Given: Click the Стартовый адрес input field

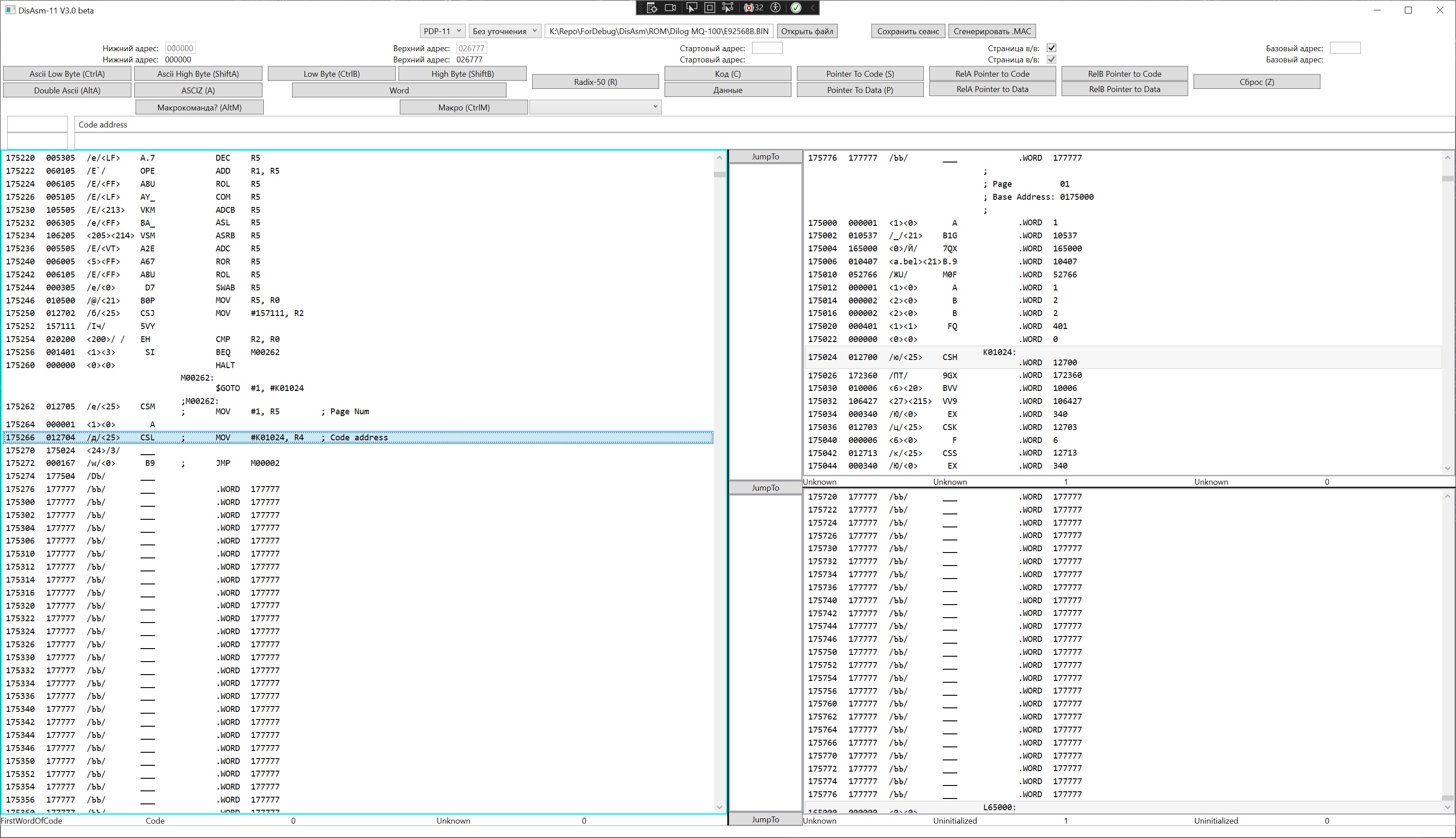Looking at the screenshot, I should [x=767, y=48].
